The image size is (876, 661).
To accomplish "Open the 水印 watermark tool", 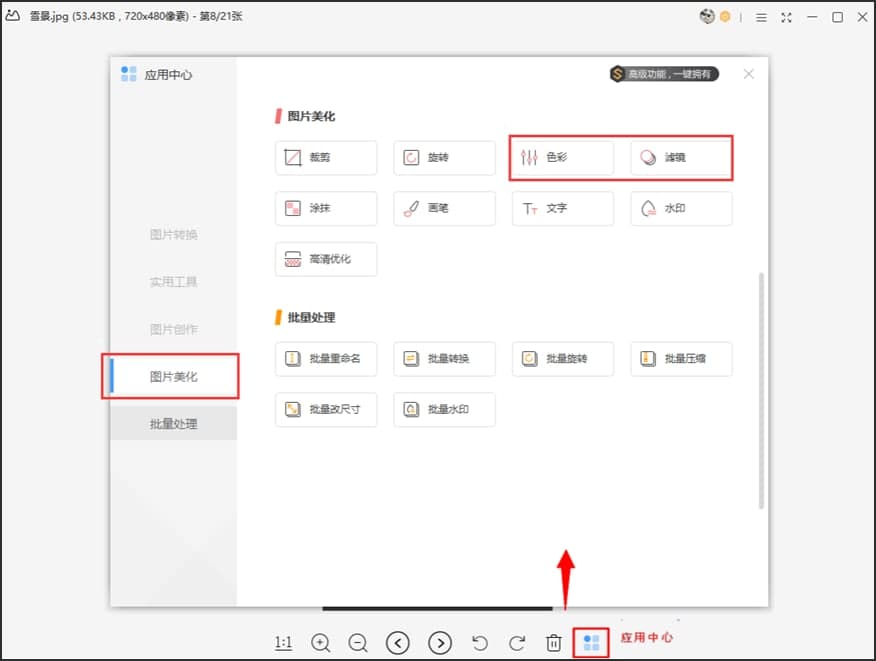I will click(681, 208).
